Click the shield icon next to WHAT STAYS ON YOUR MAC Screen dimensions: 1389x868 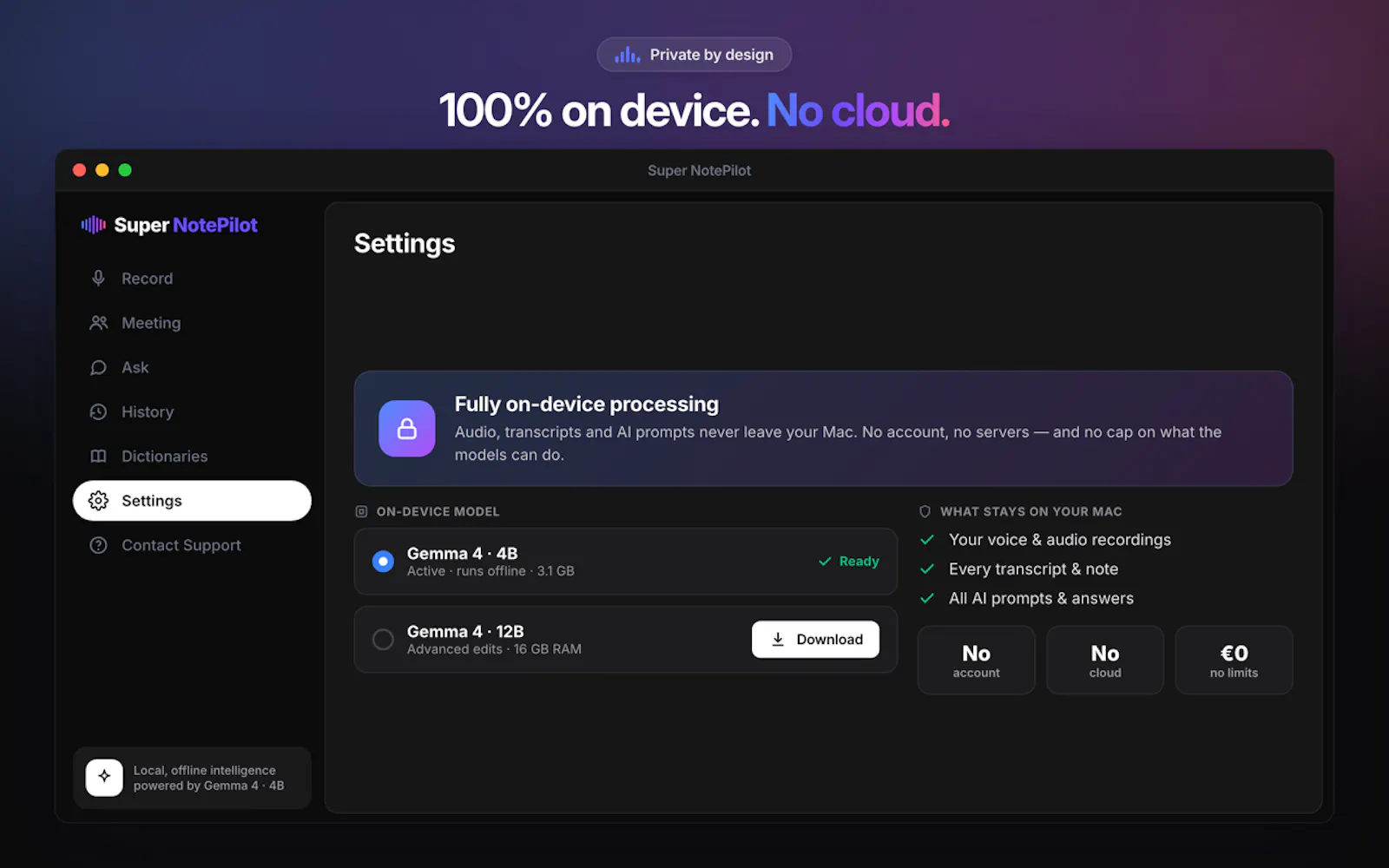tap(925, 512)
